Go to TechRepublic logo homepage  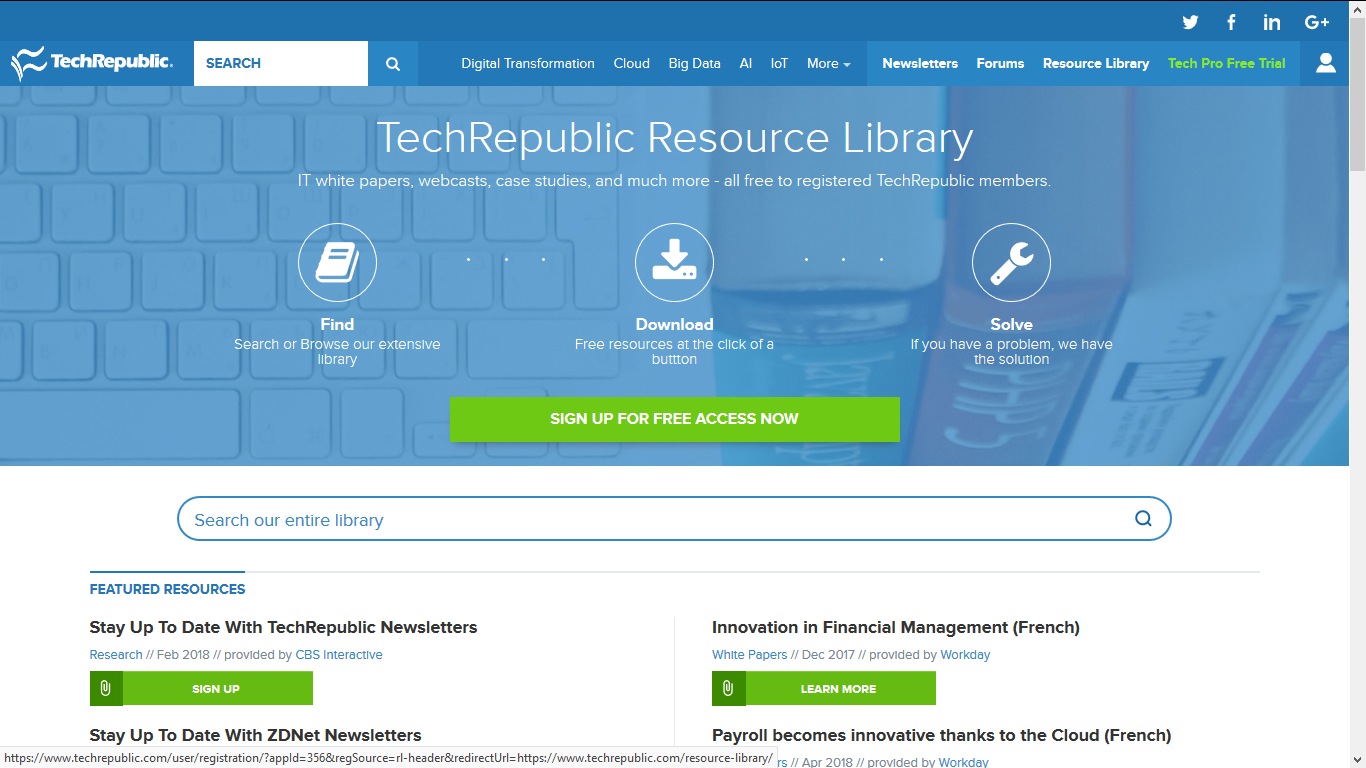point(92,63)
